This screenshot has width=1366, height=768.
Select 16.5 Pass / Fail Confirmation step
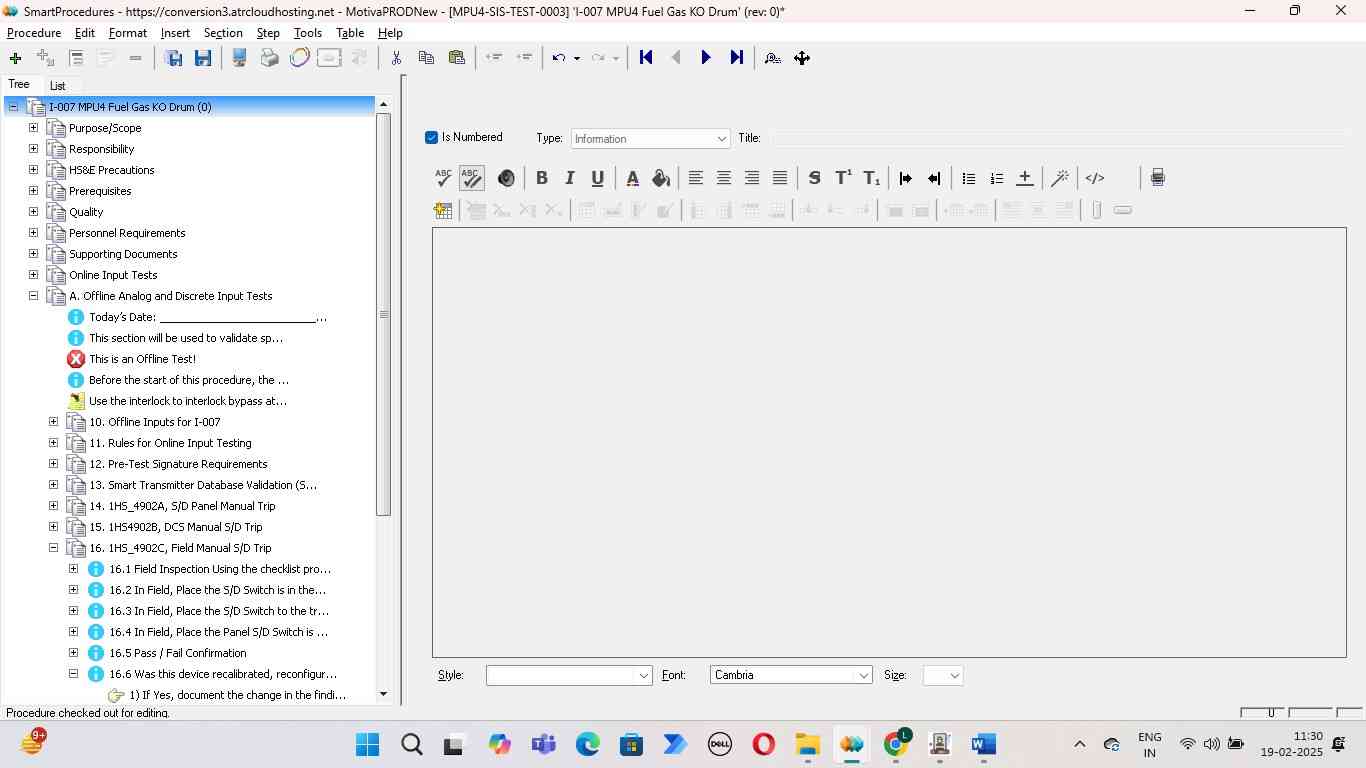tap(178, 653)
